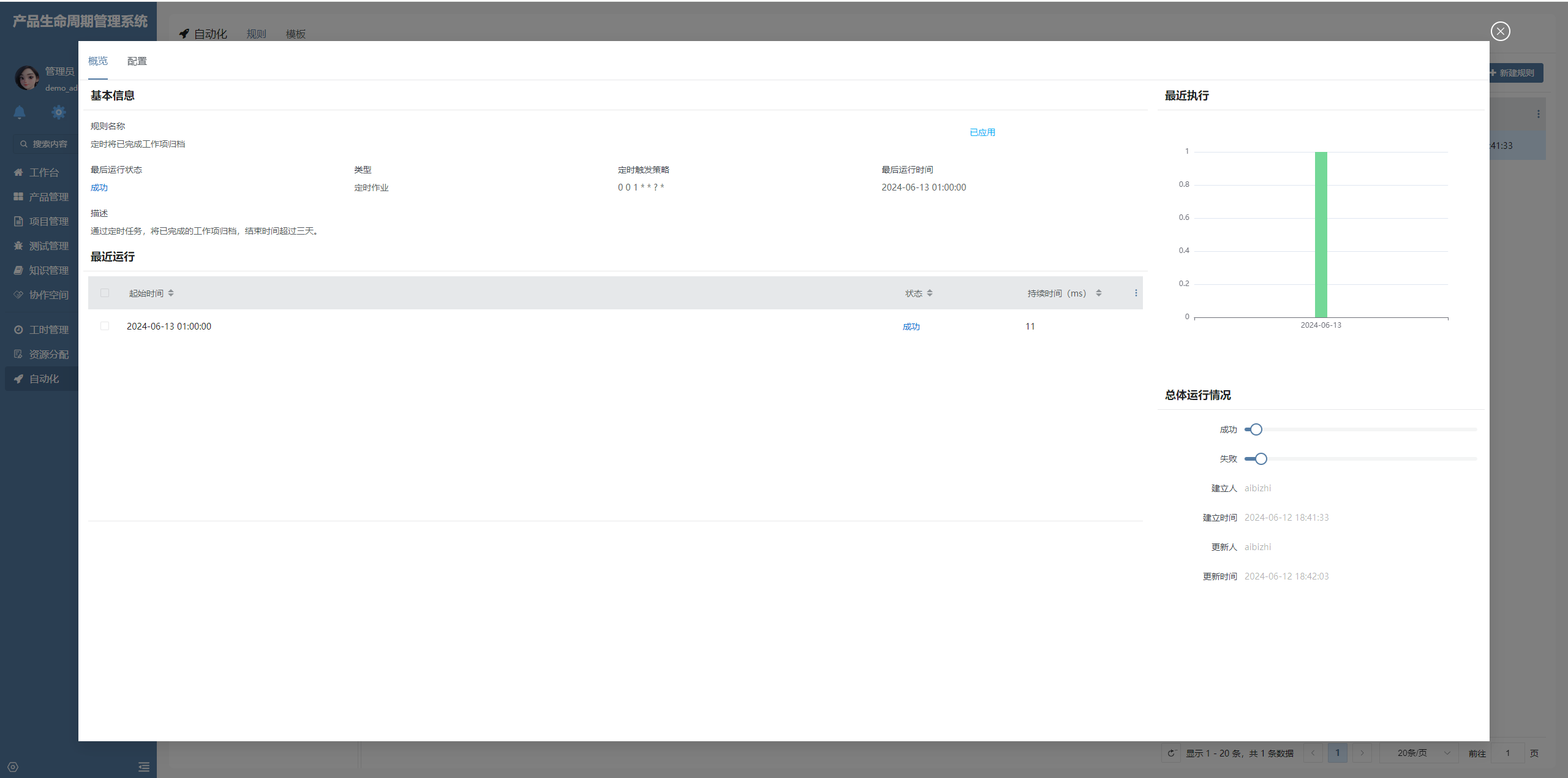Click the administrator avatar image
This screenshot has height=778, width=1568.
click(x=27, y=78)
